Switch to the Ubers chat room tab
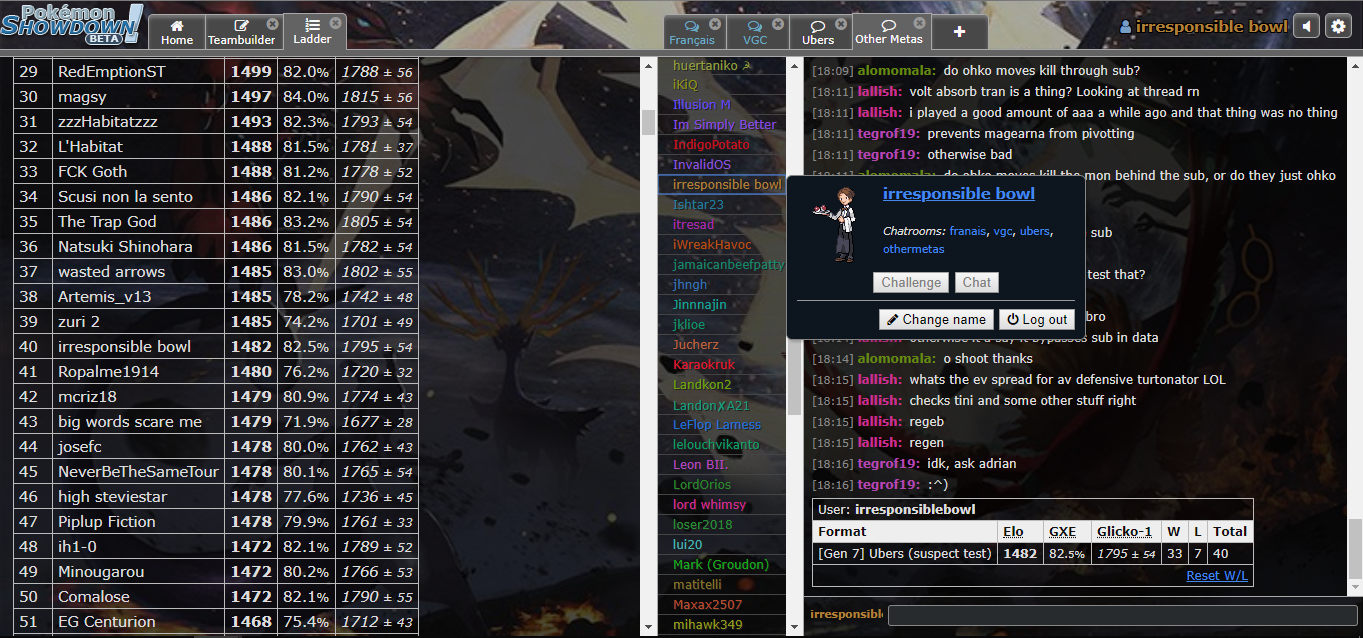The width and height of the screenshot is (1363, 638). point(818,32)
